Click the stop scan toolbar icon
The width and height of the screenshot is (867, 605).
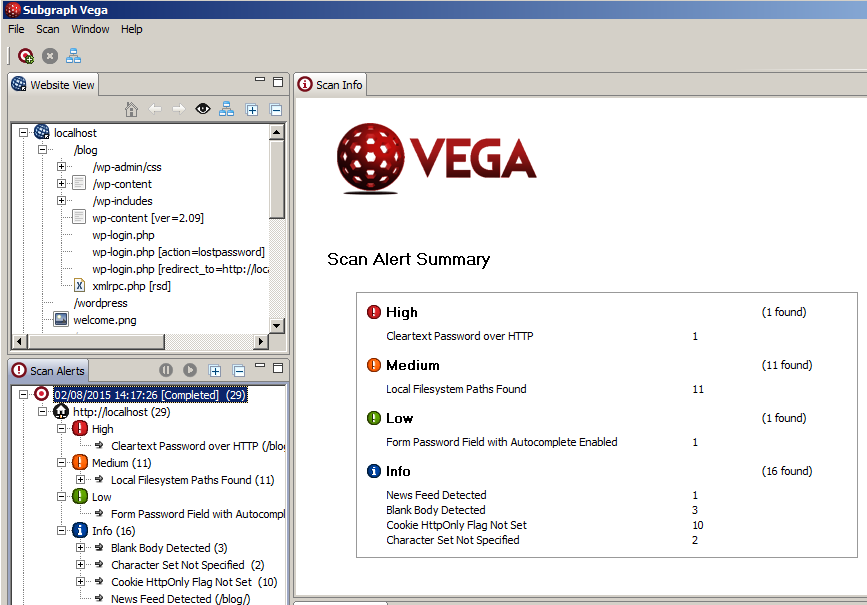(50, 56)
